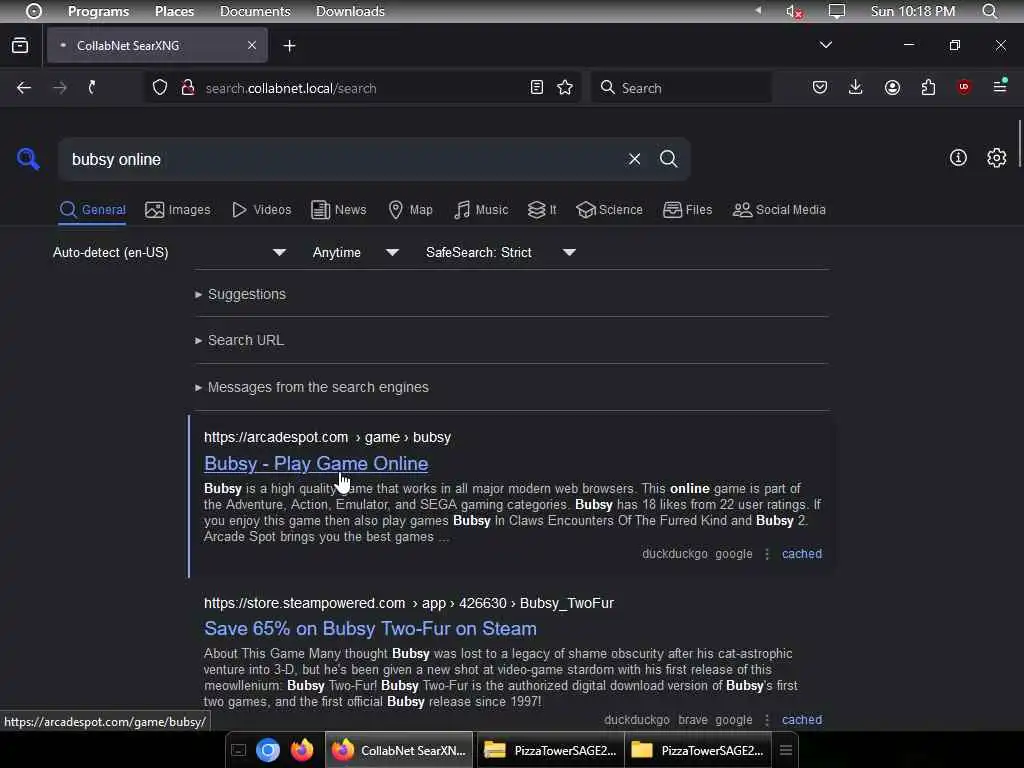Open SearXNG preferences gear icon
Viewport: 1024px width, 768px height.
pos(997,158)
